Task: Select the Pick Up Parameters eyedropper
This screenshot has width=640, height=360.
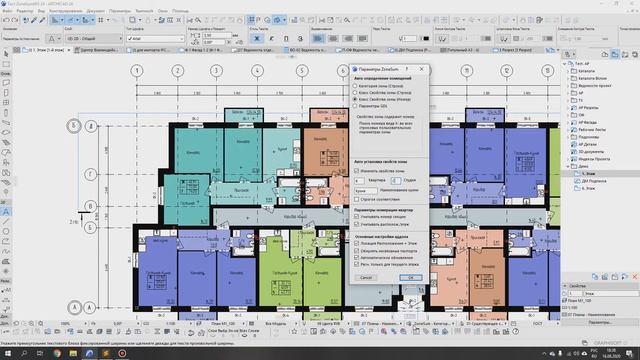Action: 34,20
